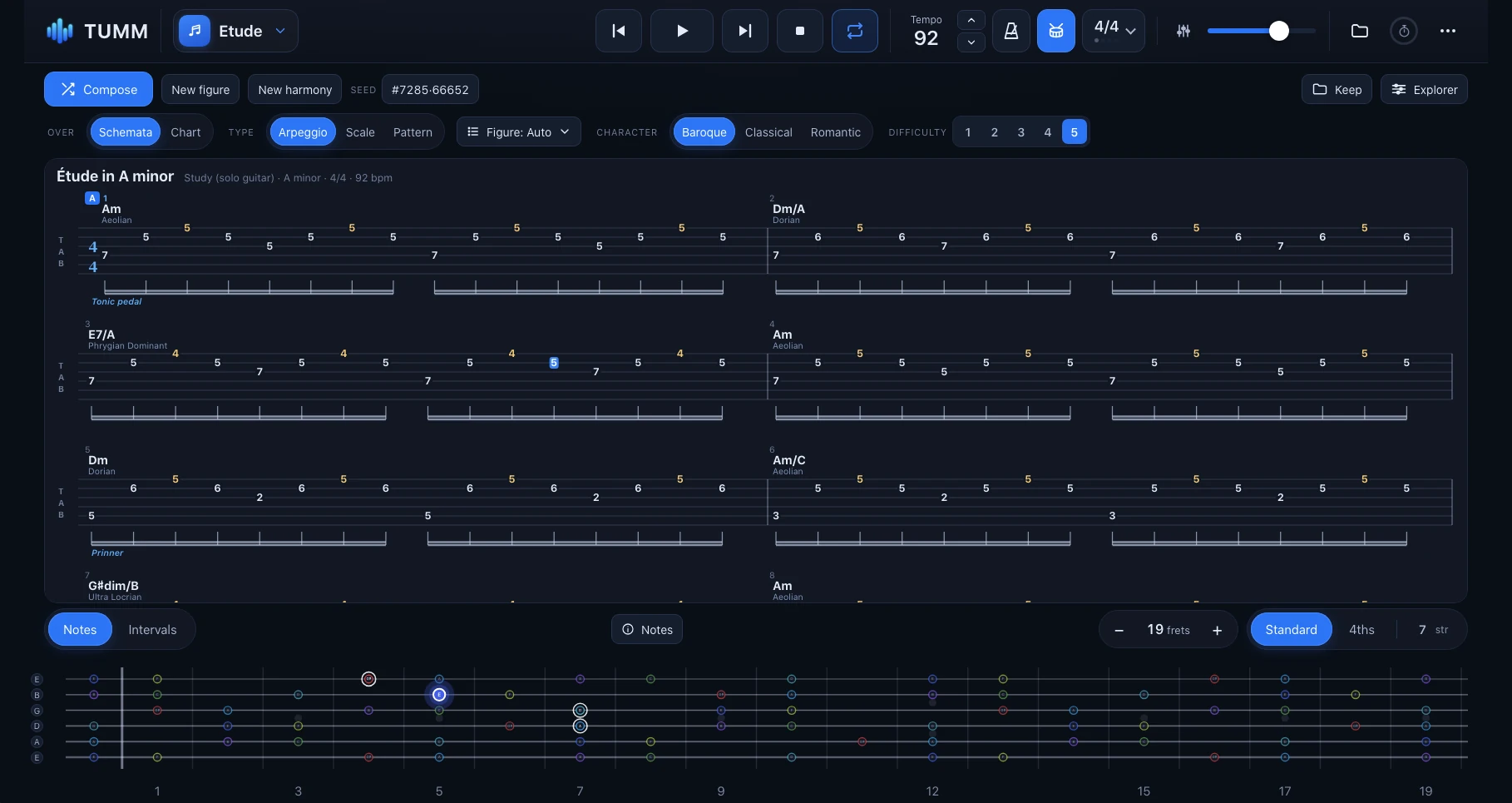This screenshot has height=803, width=1512.
Task: Set difficulty to 4
Action: click(1048, 131)
